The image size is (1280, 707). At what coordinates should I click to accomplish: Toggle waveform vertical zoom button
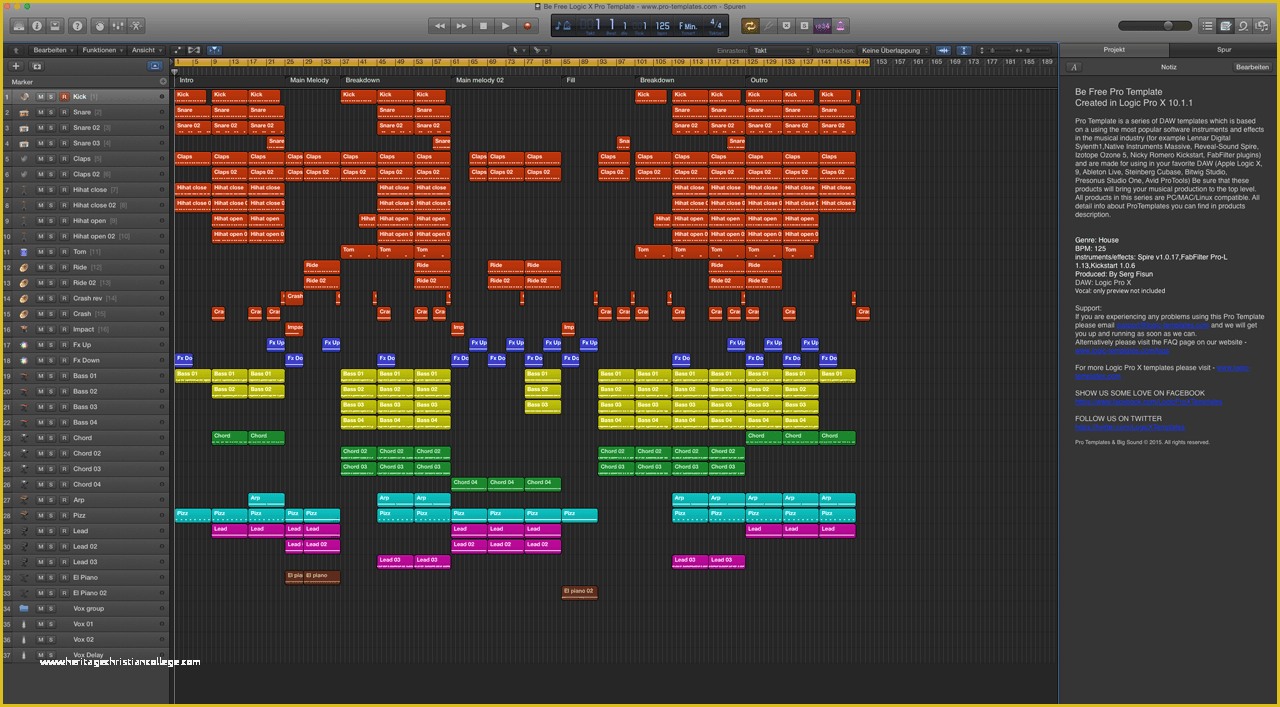tap(964, 50)
